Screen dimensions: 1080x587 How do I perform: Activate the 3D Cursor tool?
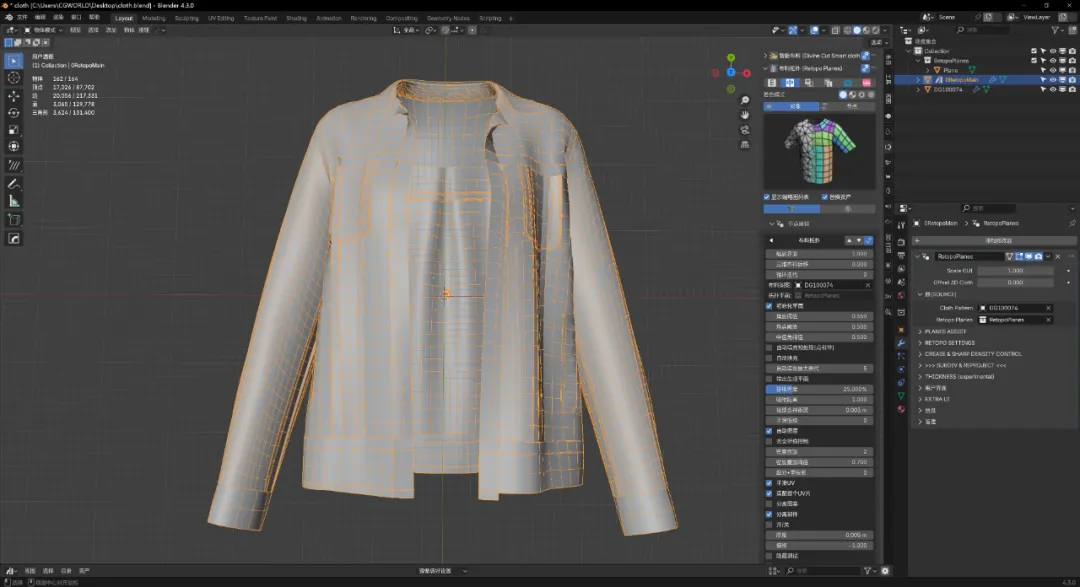click(x=14, y=78)
